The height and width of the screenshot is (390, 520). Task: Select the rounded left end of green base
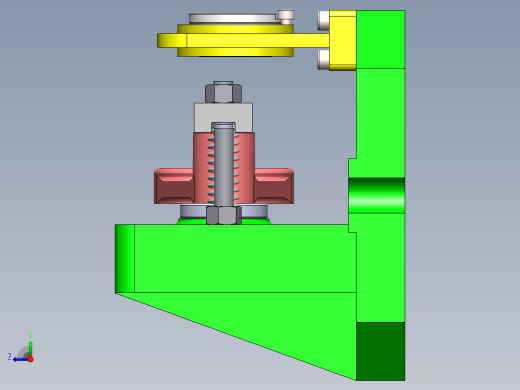[125, 259]
